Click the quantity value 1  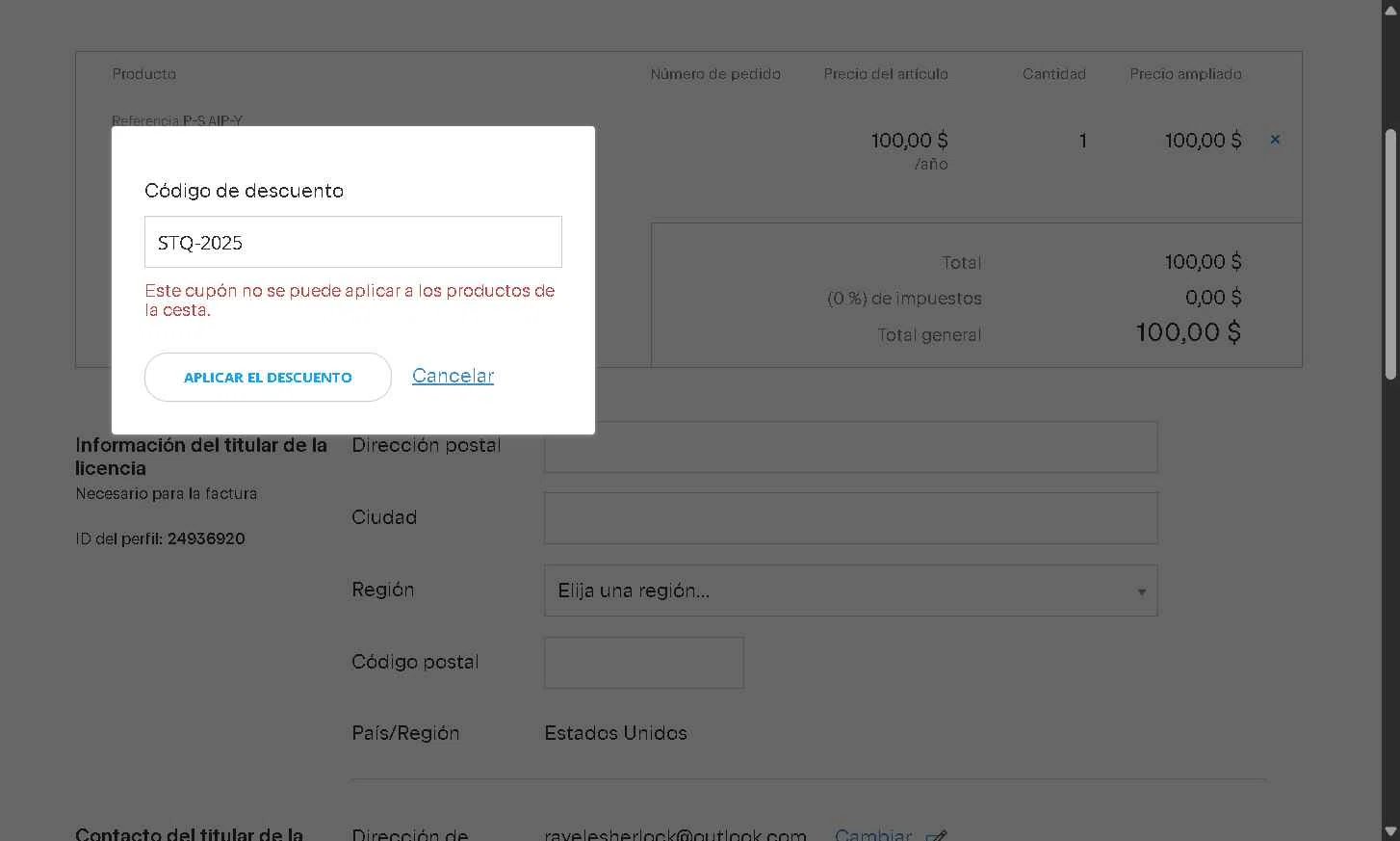1083,141
